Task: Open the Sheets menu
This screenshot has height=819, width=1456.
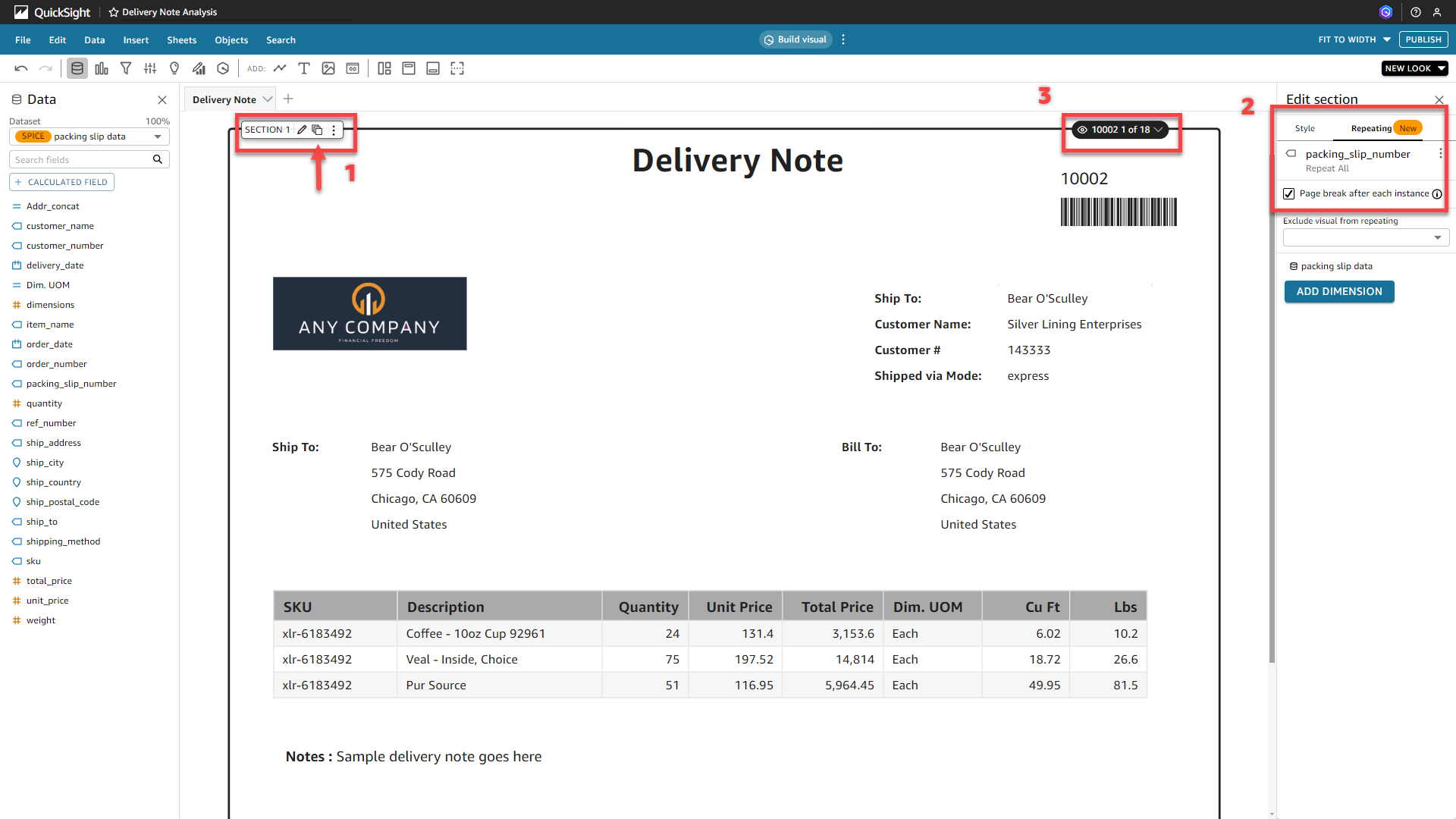Action: click(181, 40)
